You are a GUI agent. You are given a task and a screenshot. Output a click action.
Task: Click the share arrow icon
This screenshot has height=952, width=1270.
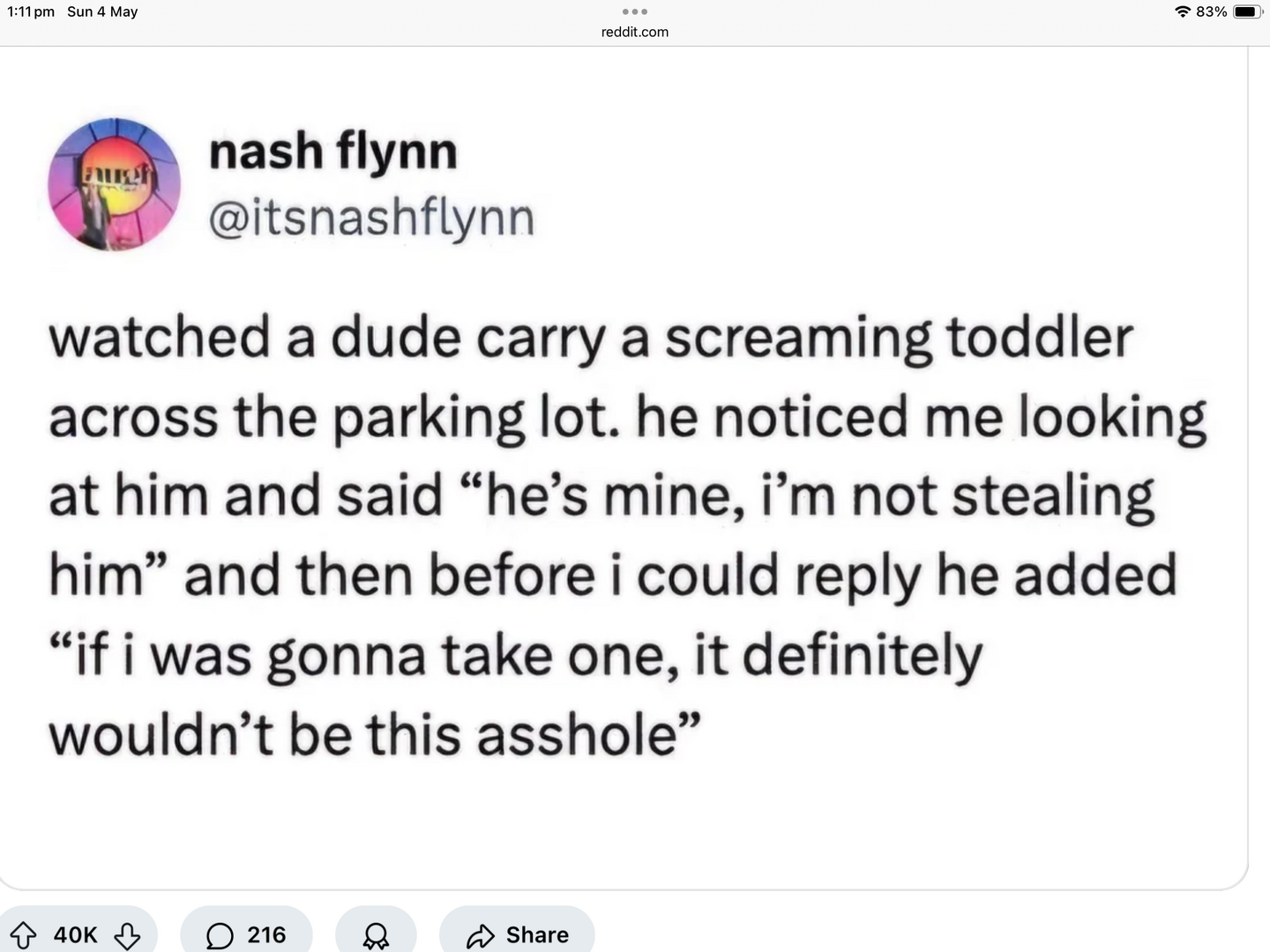(x=481, y=935)
